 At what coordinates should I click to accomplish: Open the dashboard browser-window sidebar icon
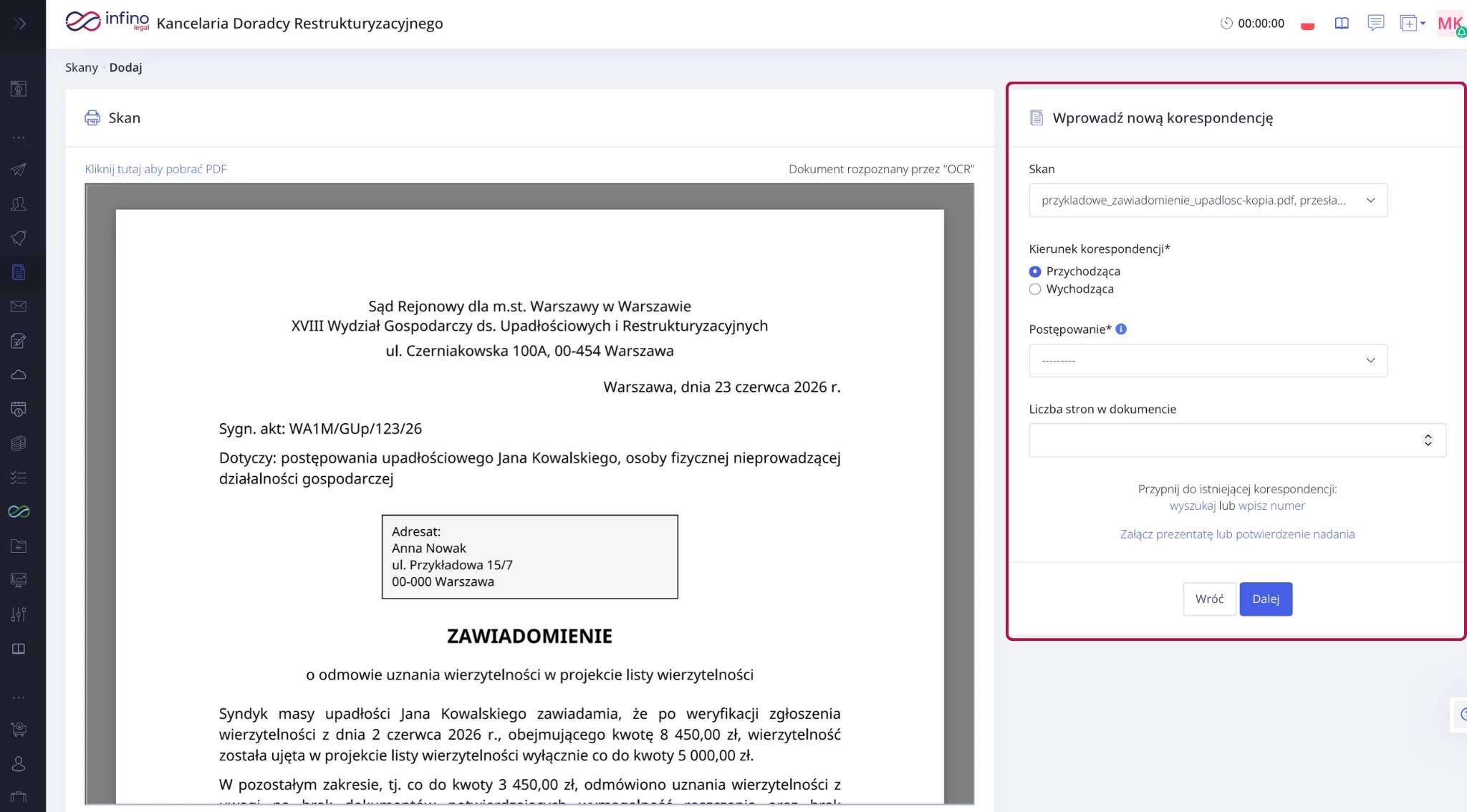[19, 89]
